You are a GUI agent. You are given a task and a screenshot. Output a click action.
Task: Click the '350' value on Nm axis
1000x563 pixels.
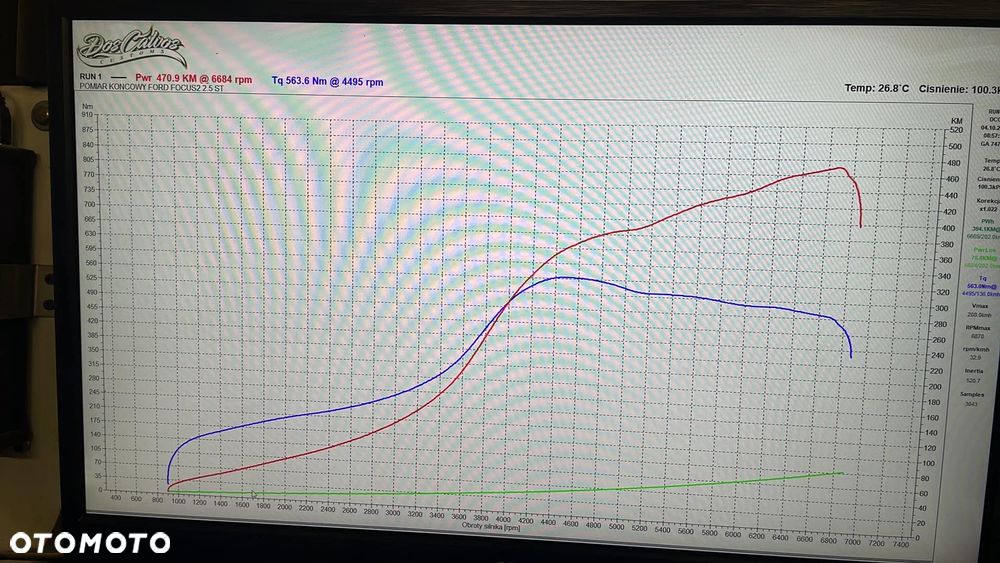[x=93, y=349]
